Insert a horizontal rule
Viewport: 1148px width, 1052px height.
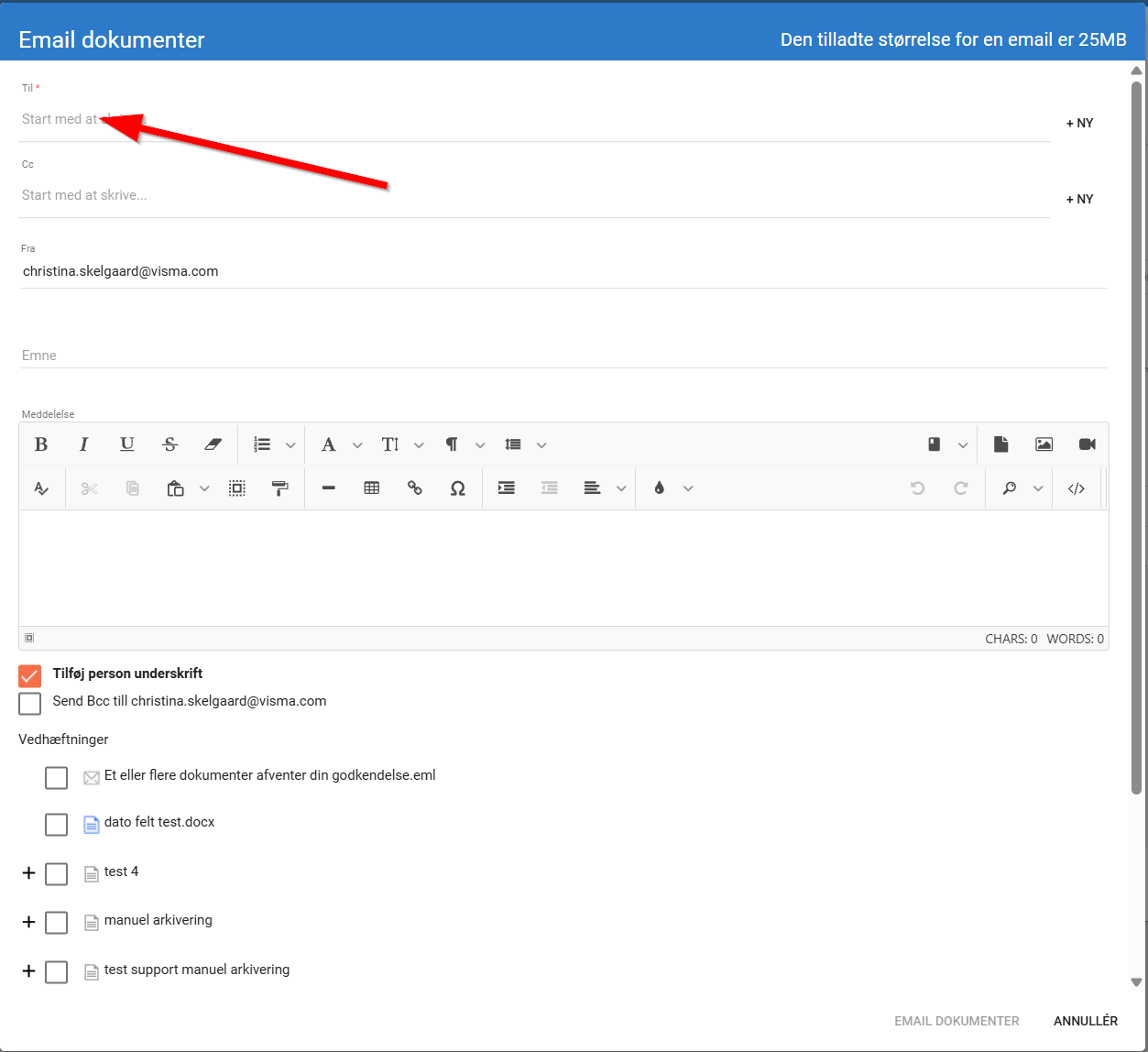click(x=329, y=488)
